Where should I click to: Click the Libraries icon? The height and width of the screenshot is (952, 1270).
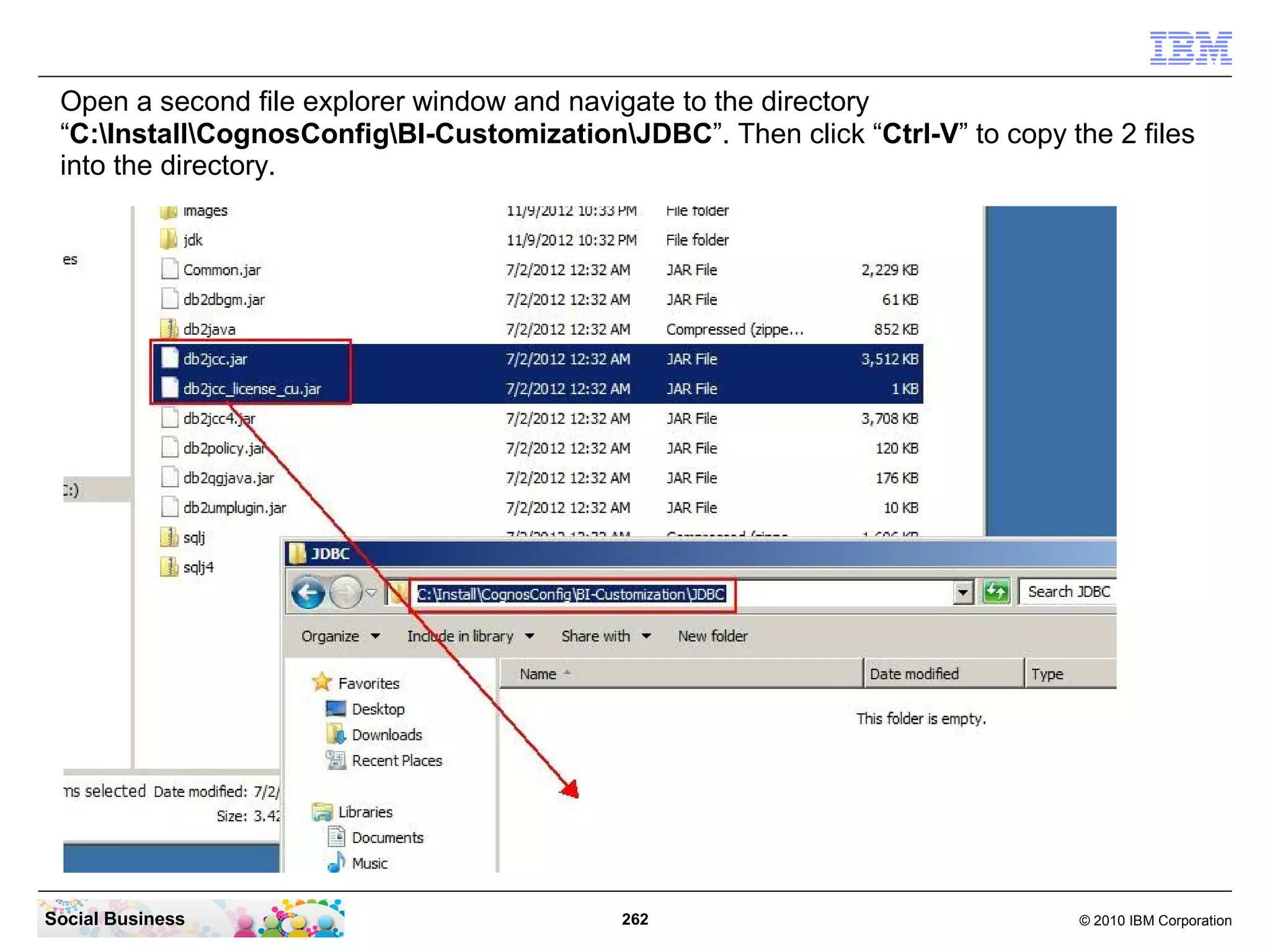click(x=322, y=811)
